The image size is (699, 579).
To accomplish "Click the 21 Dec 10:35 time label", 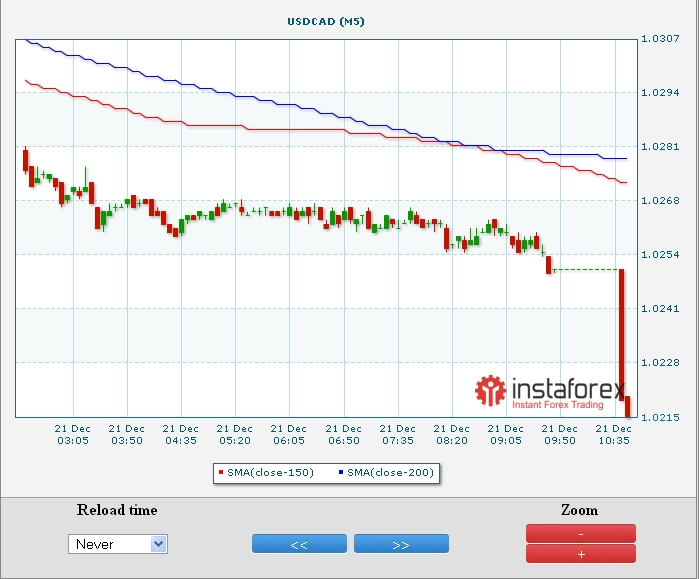I will [x=613, y=434].
